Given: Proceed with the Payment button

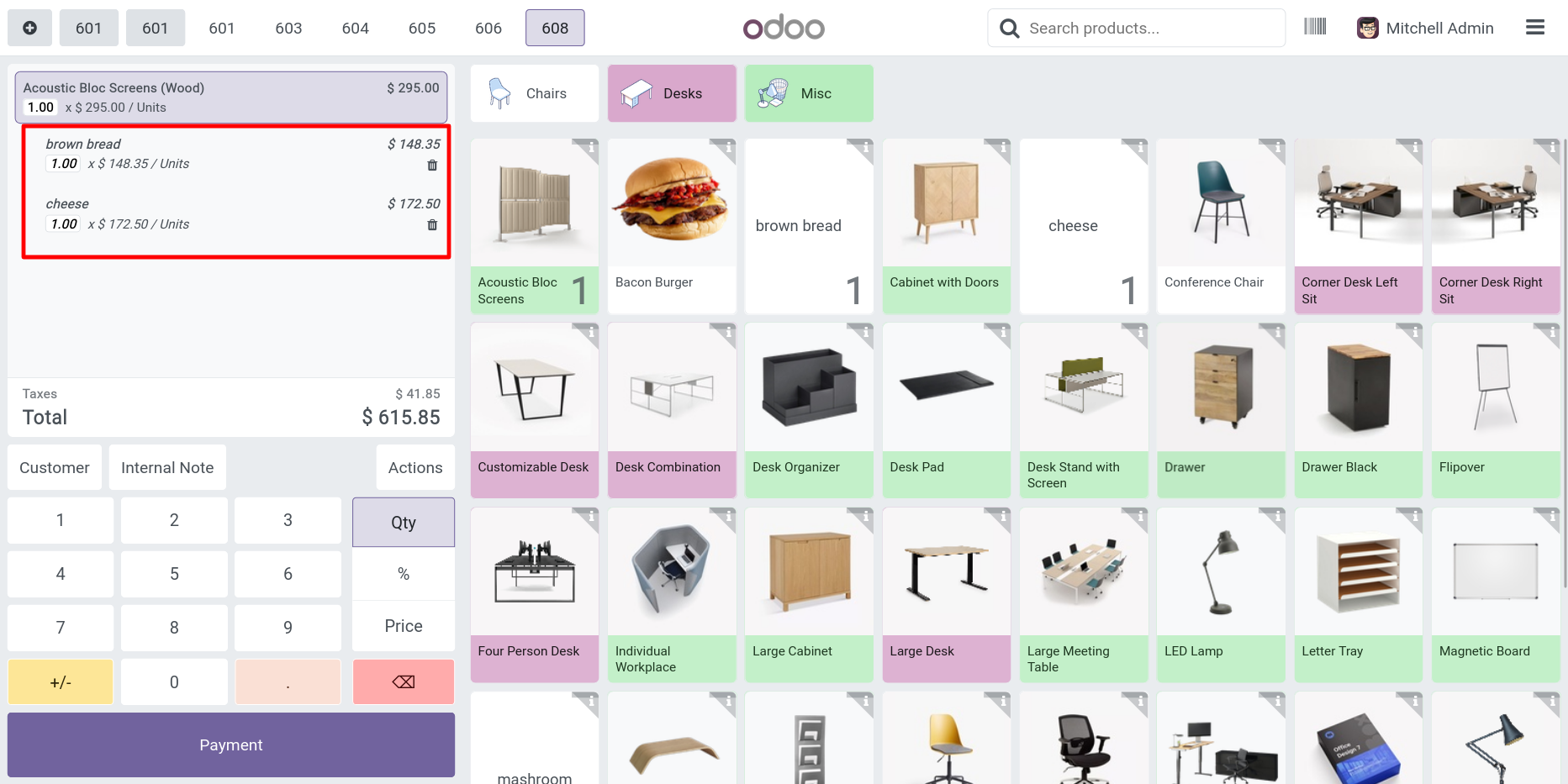Looking at the screenshot, I should (231, 745).
